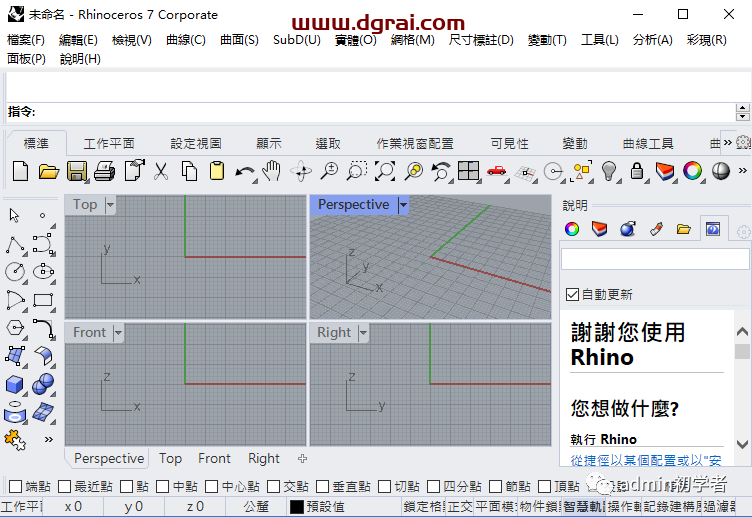This screenshot has height=517, width=752.
Task: Click the Zoom Extents icon
Action: click(385, 171)
